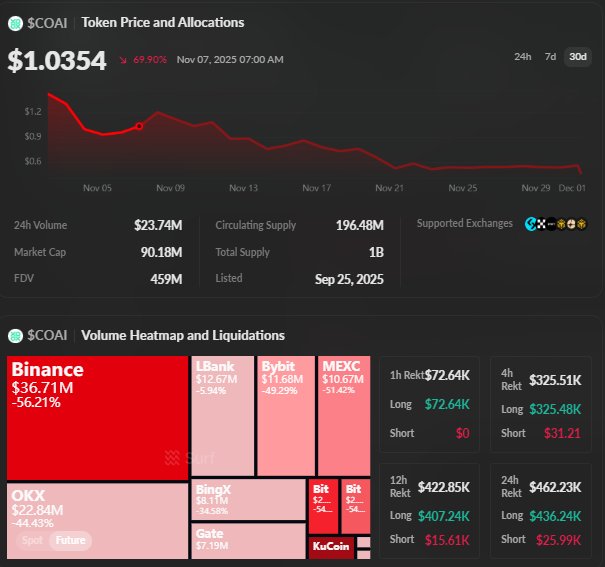The width and height of the screenshot is (605, 567).
Task: Click the BingX heatmap tile
Action: [x=247, y=500]
